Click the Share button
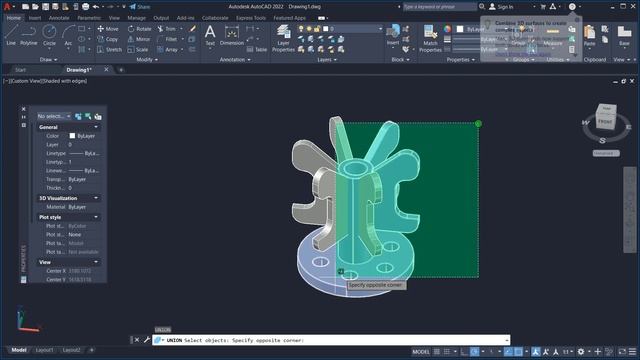Image resolution: width=640 pixels, height=360 pixels. point(140,7)
